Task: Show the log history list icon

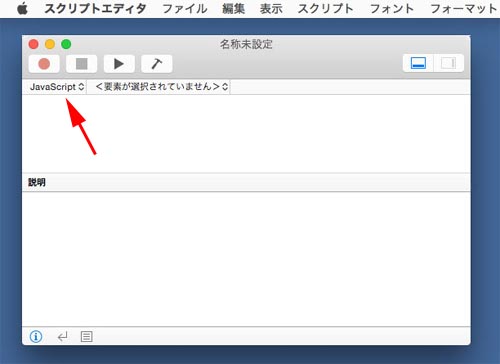Action: (x=87, y=337)
